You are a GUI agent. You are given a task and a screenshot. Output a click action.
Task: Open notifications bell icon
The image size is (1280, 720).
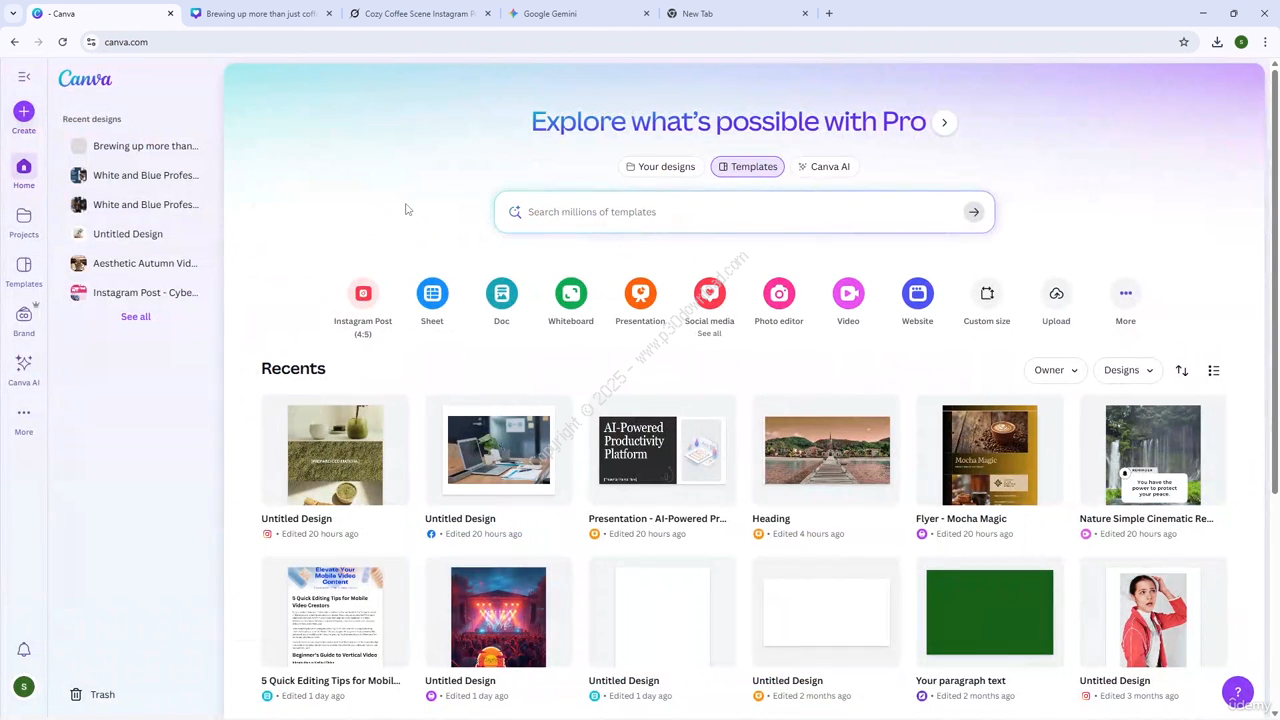coord(24,650)
